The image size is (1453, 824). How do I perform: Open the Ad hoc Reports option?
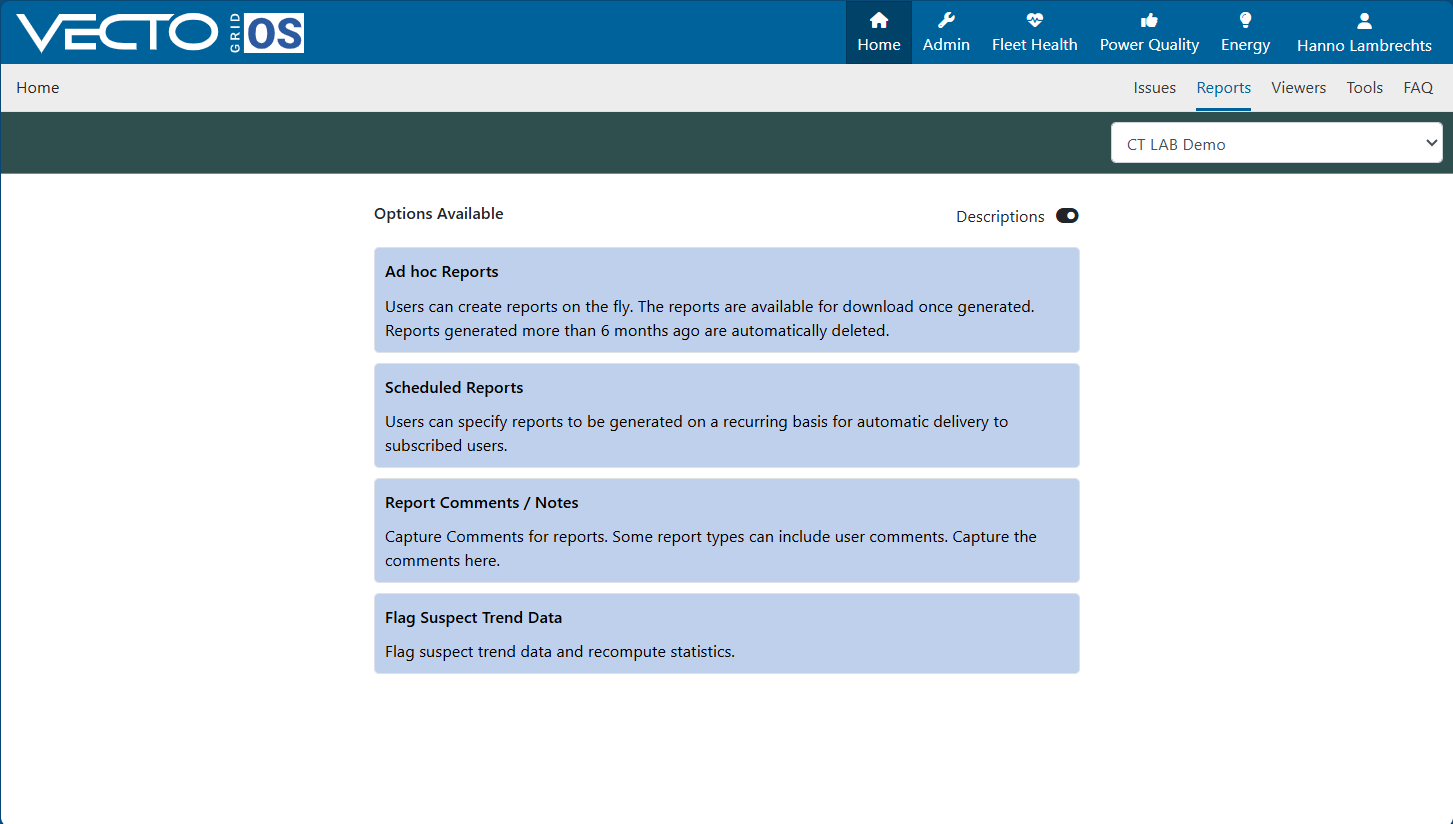pyautogui.click(x=727, y=300)
